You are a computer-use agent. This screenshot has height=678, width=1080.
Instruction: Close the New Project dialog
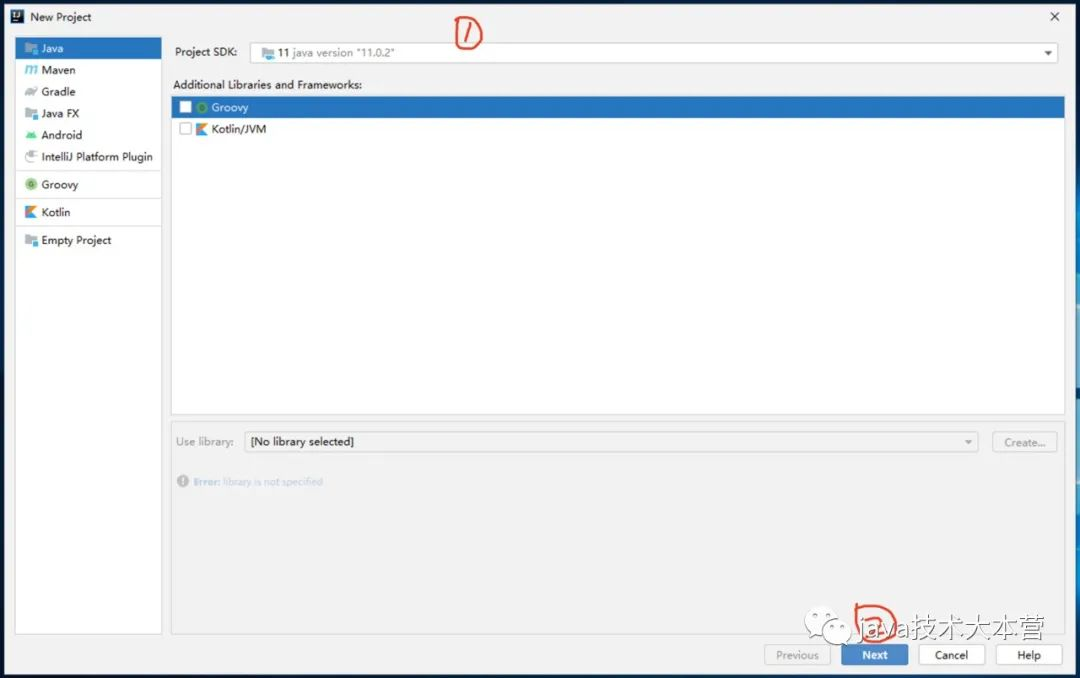tap(1055, 17)
